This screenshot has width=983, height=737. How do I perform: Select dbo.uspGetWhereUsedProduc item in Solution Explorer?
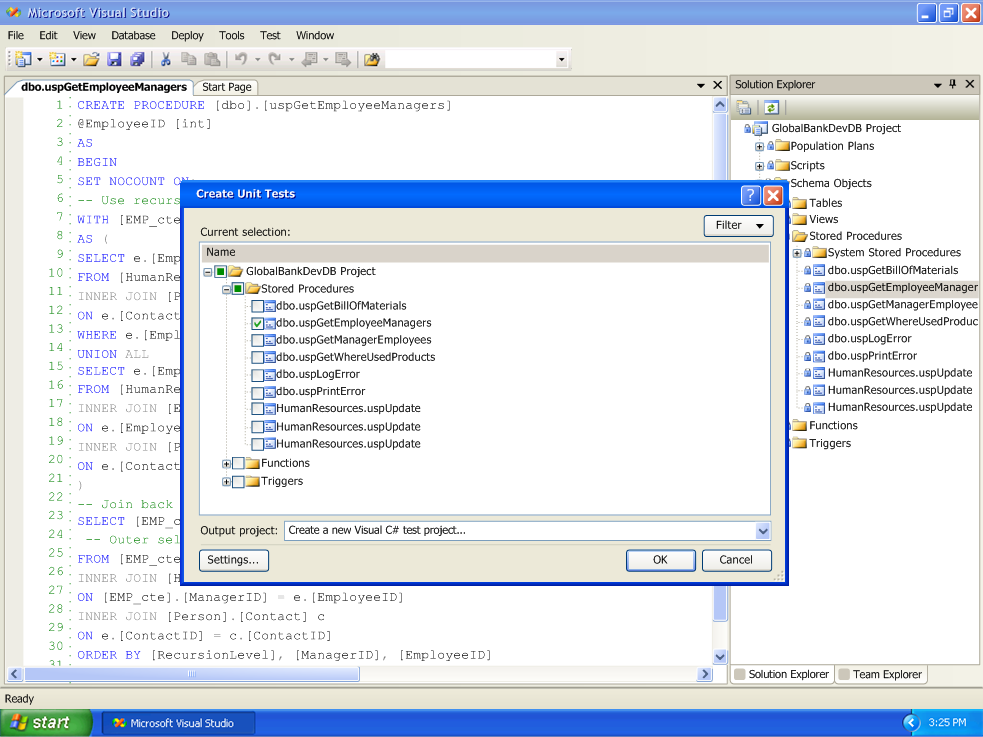[x=902, y=321]
